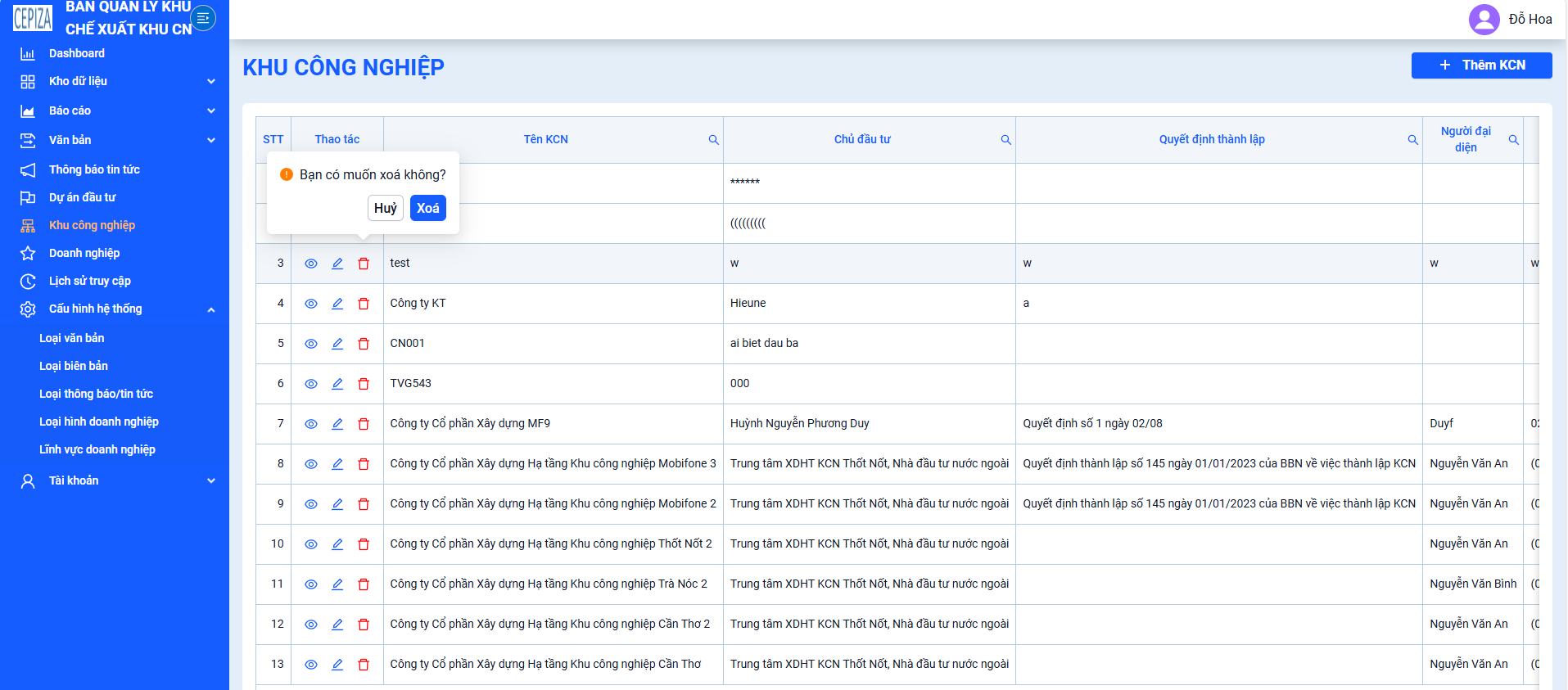The width and height of the screenshot is (1568, 690).
Task: Select cell Huỳnh Nguyễn Phương Duy
Action: (x=870, y=424)
